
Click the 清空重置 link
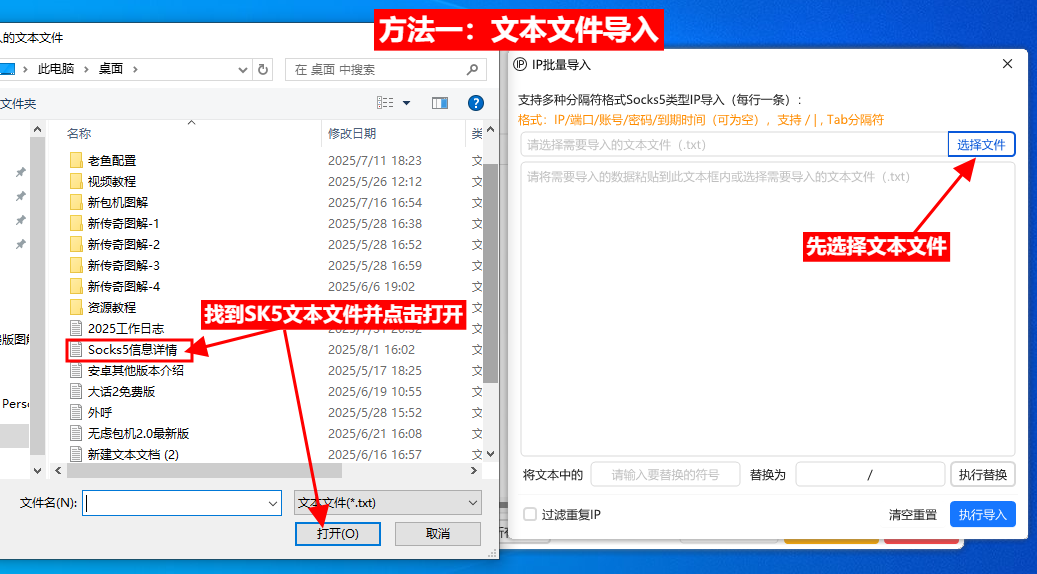point(913,514)
